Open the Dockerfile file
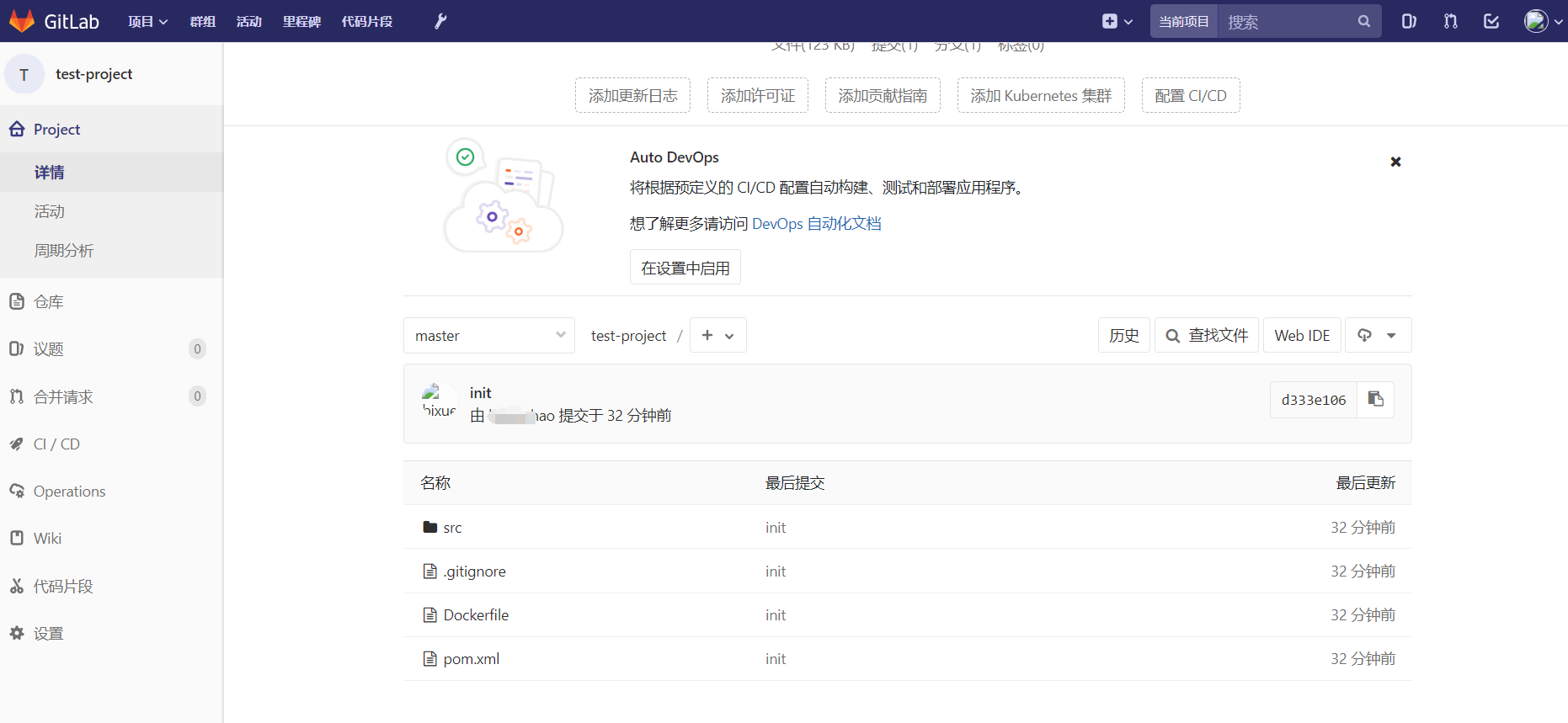1568x723 pixels. tap(476, 615)
